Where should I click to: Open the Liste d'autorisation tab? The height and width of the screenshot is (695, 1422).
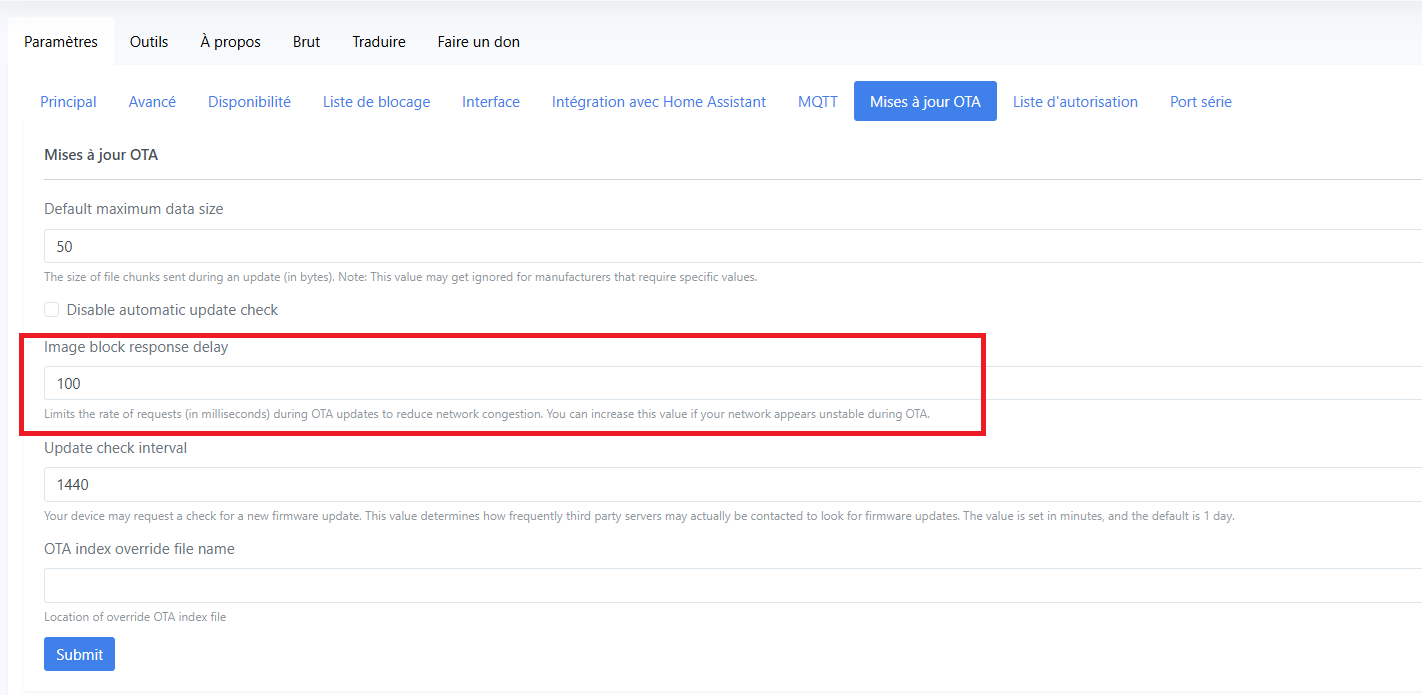(x=1075, y=101)
